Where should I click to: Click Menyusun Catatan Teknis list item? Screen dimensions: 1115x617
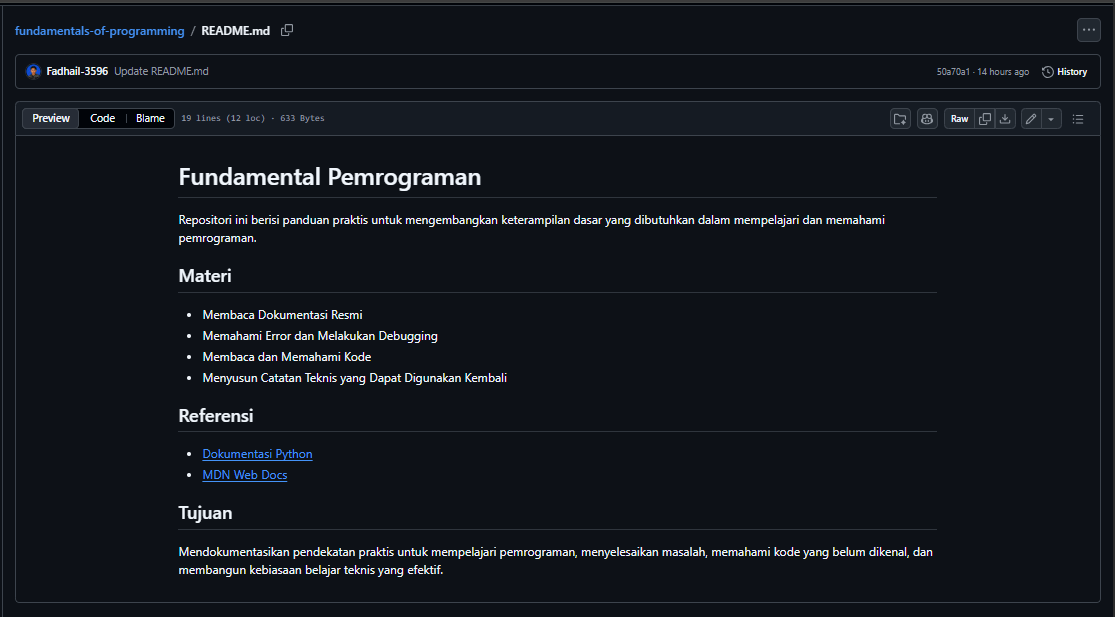point(355,378)
